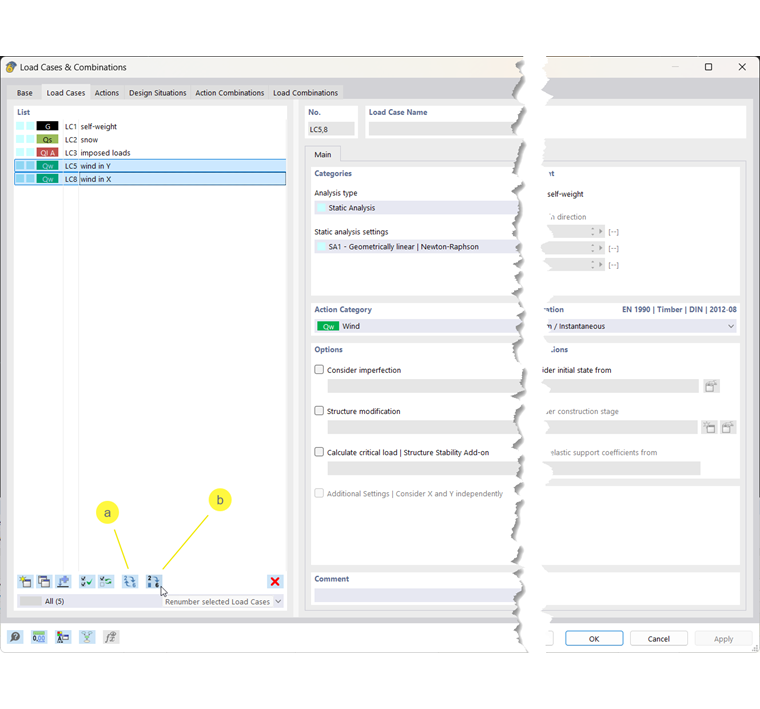Click green Qs swatch of LC2 snow
Viewport: 760px width, 709px height.
tap(48, 140)
